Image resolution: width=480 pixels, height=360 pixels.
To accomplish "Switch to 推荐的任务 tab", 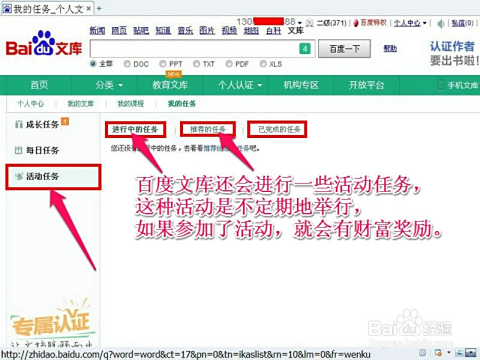I will pyautogui.click(x=208, y=129).
